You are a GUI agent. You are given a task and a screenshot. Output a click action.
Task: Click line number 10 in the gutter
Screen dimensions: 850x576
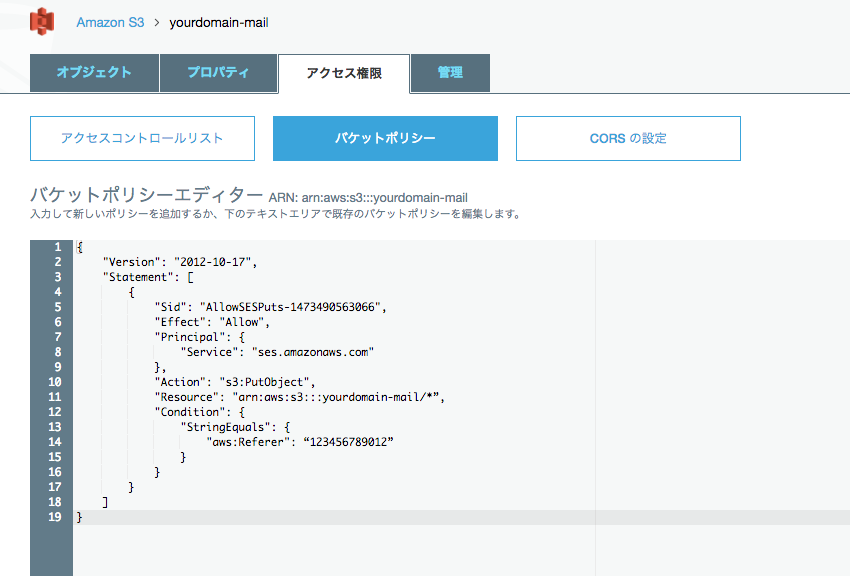coord(55,382)
